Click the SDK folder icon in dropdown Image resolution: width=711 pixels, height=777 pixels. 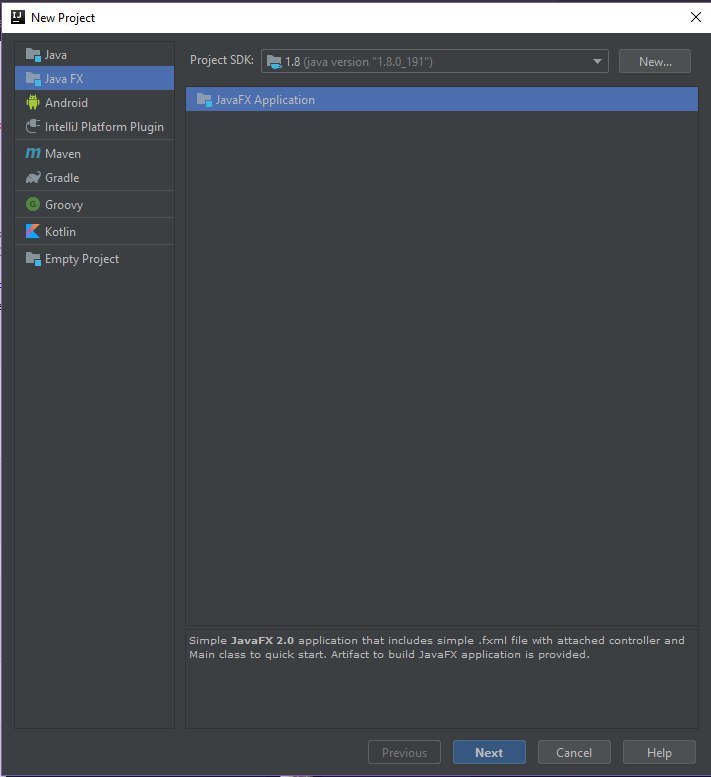(x=274, y=62)
